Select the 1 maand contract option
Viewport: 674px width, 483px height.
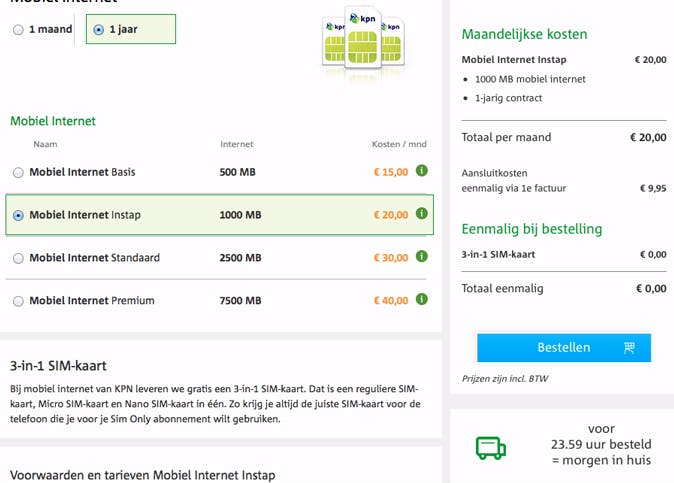point(19,30)
